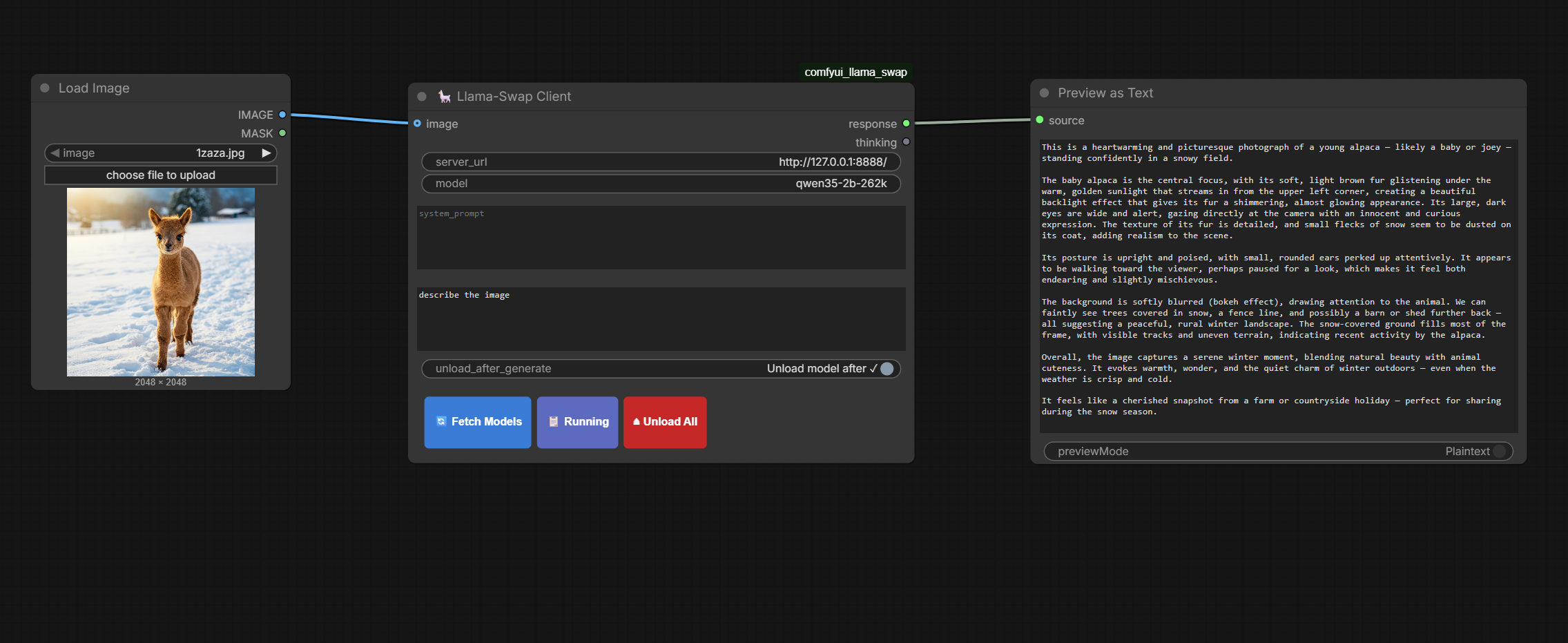Toggle the unload_after_generate switch
Viewport: 1568px width, 643px height.
[x=887, y=369]
